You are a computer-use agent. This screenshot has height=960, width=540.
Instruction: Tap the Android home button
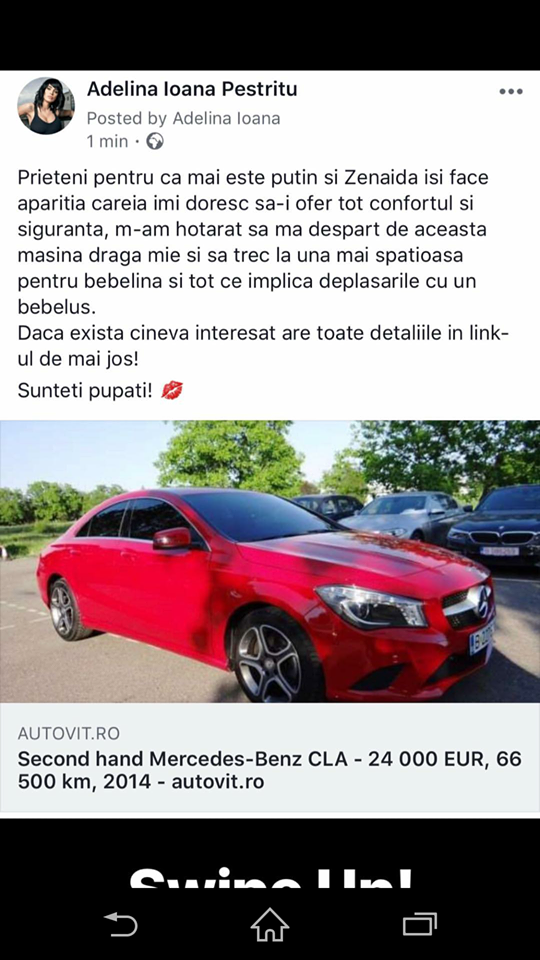pyautogui.click(x=269, y=924)
